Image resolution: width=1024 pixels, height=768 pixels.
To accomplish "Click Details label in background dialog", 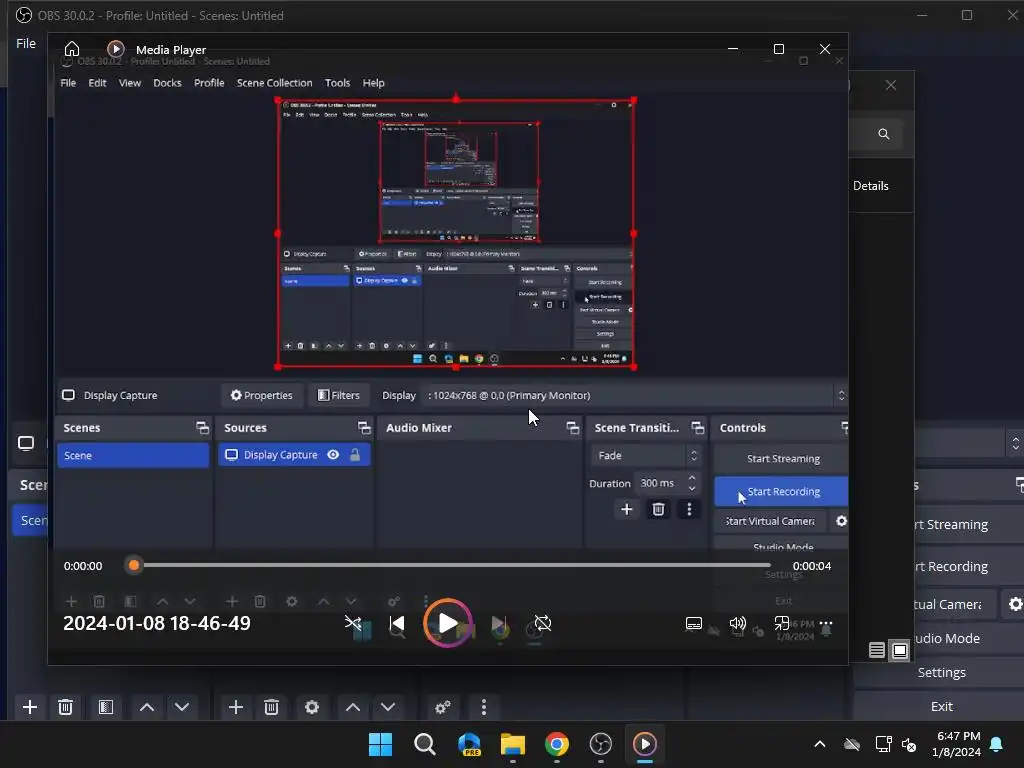I will click(x=871, y=186).
